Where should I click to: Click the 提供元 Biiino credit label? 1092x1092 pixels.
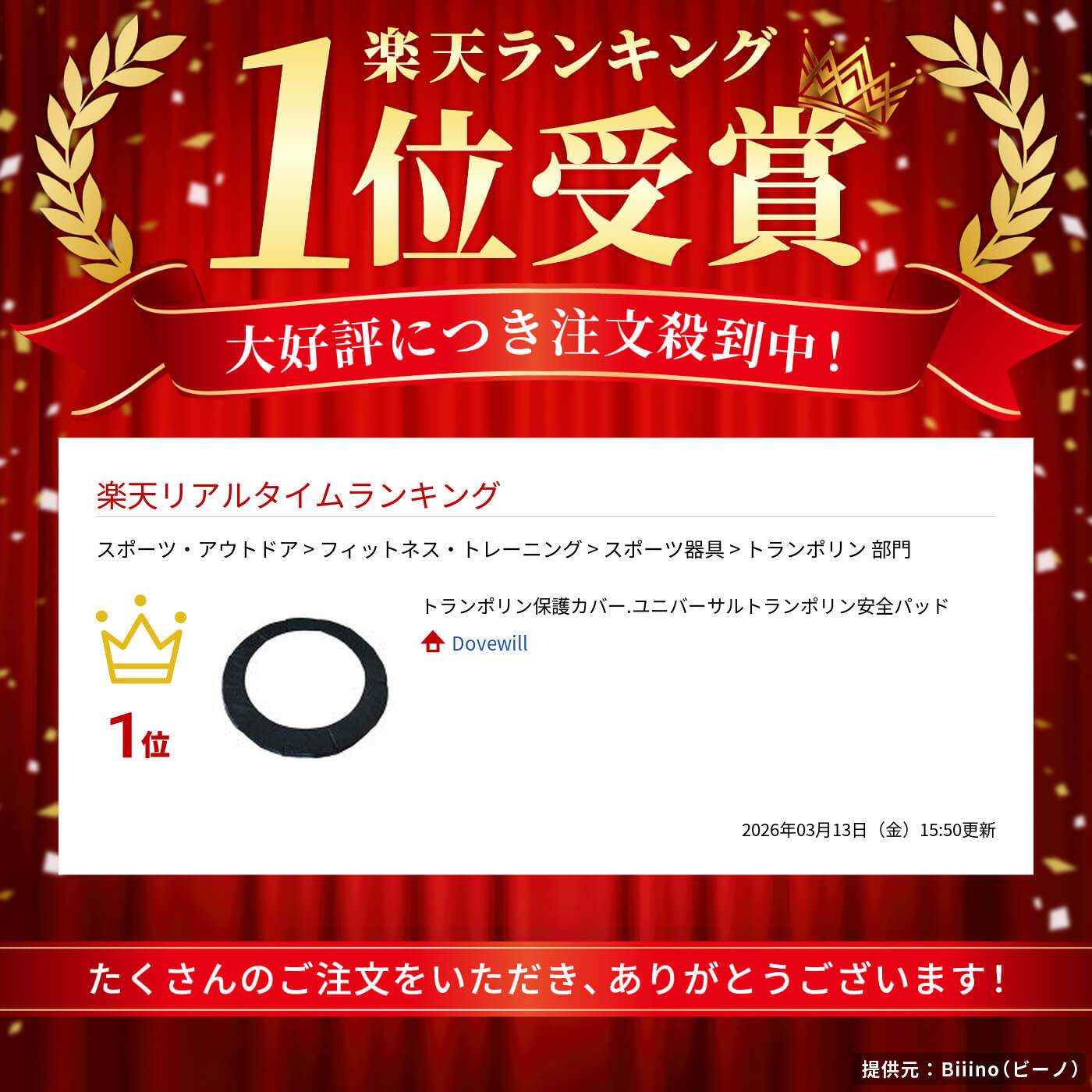click(x=970, y=1069)
